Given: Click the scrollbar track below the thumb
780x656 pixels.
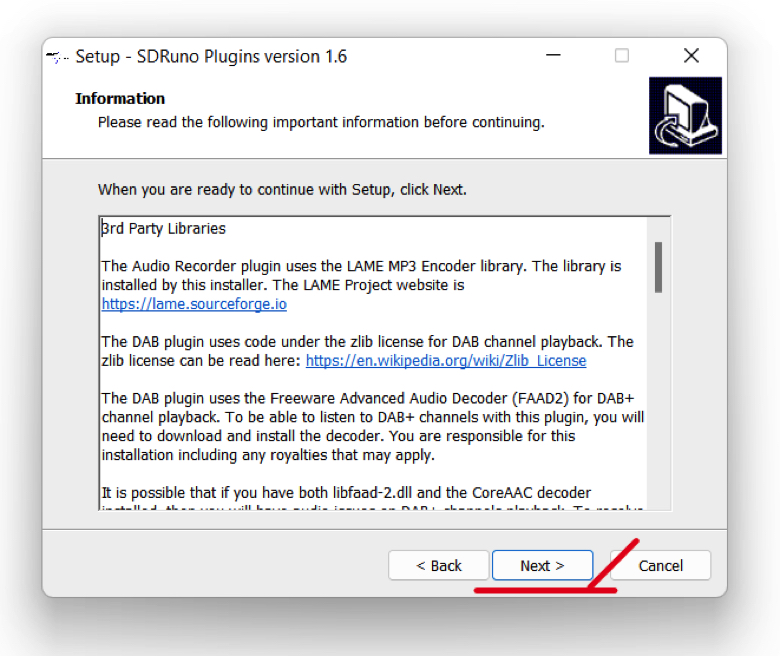Looking at the screenshot, I should (658, 400).
